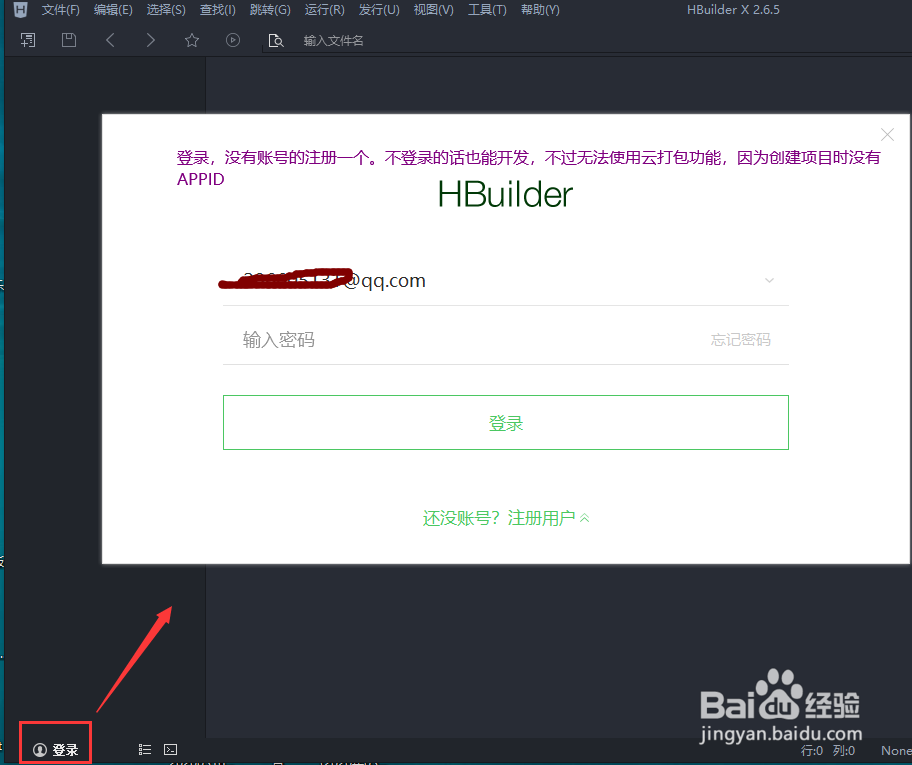The height and width of the screenshot is (765, 912).
Task: Open the 跳转(G) menu
Action: coord(270,10)
